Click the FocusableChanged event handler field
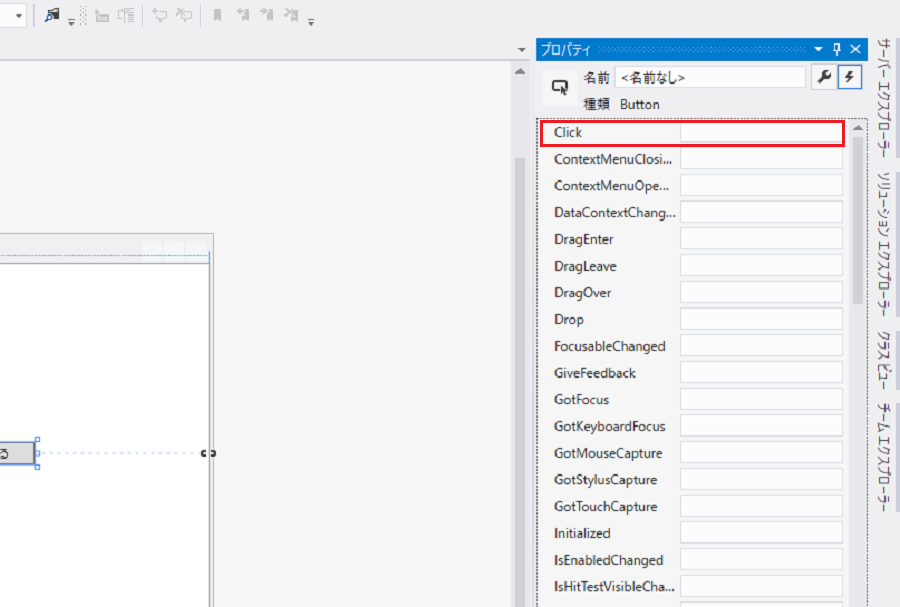This screenshot has width=900, height=607. click(761, 345)
